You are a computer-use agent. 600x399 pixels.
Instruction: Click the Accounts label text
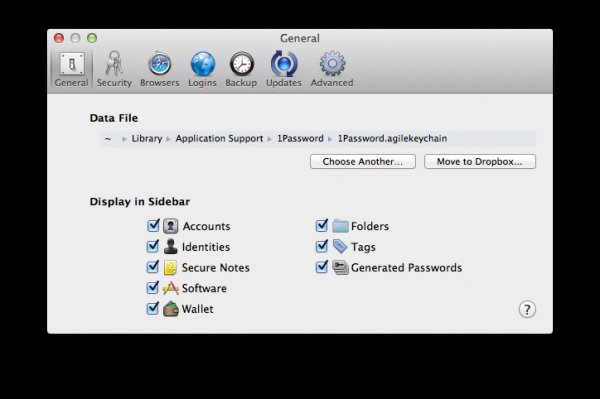click(206, 226)
